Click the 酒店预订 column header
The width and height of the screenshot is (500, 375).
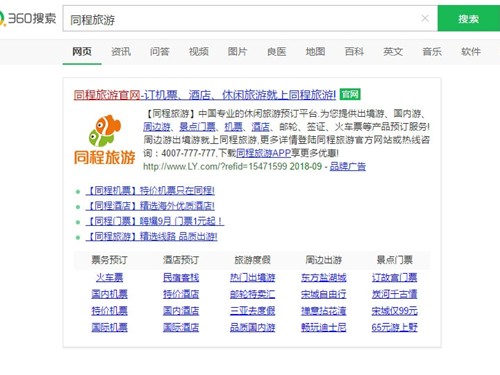click(181, 260)
